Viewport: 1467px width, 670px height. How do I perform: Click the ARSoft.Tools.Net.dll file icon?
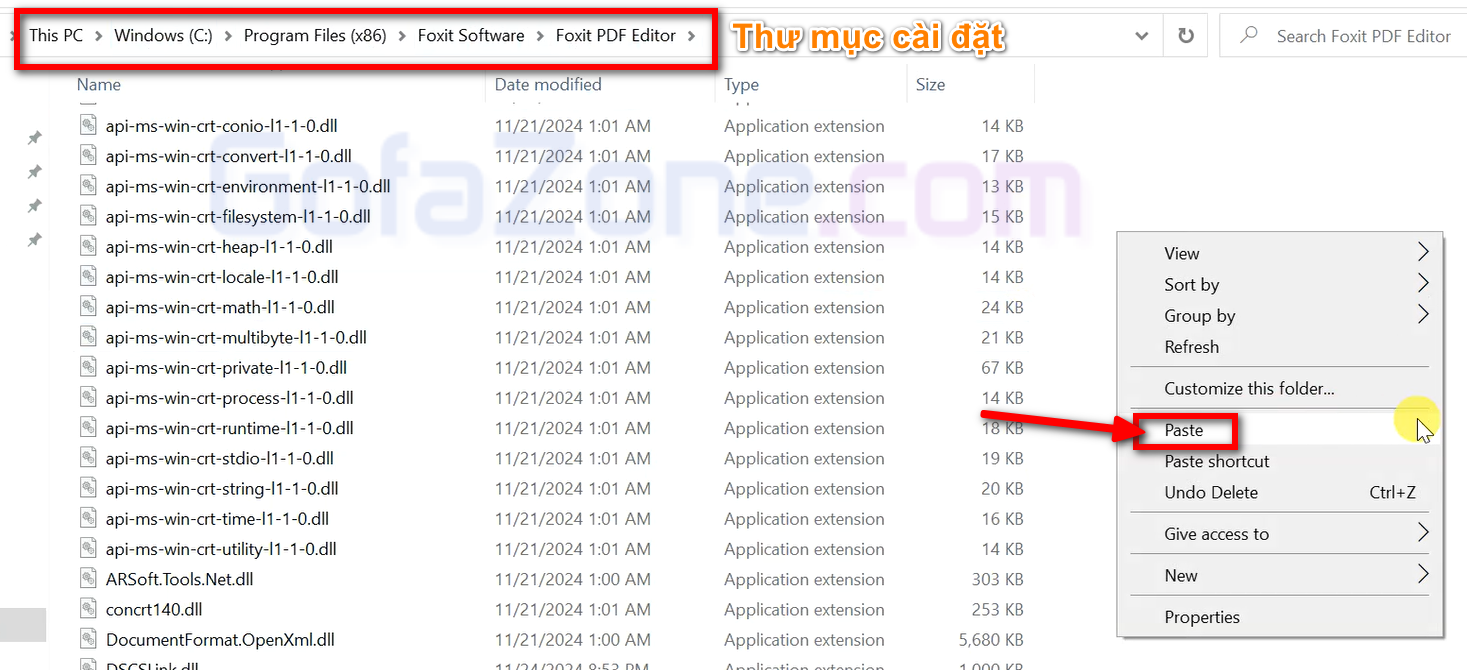click(89, 579)
